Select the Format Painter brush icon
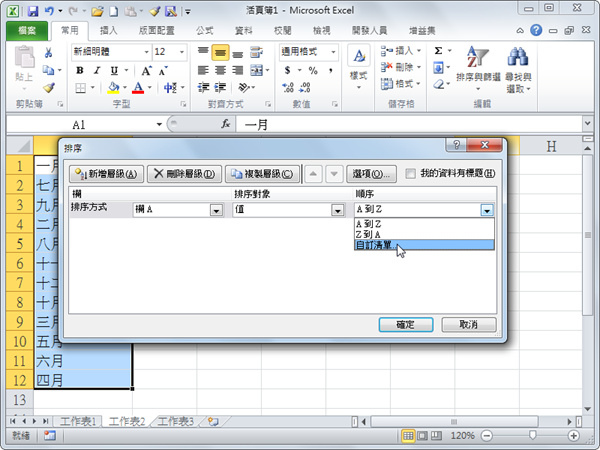The height and width of the screenshot is (450, 600). tap(48, 88)
